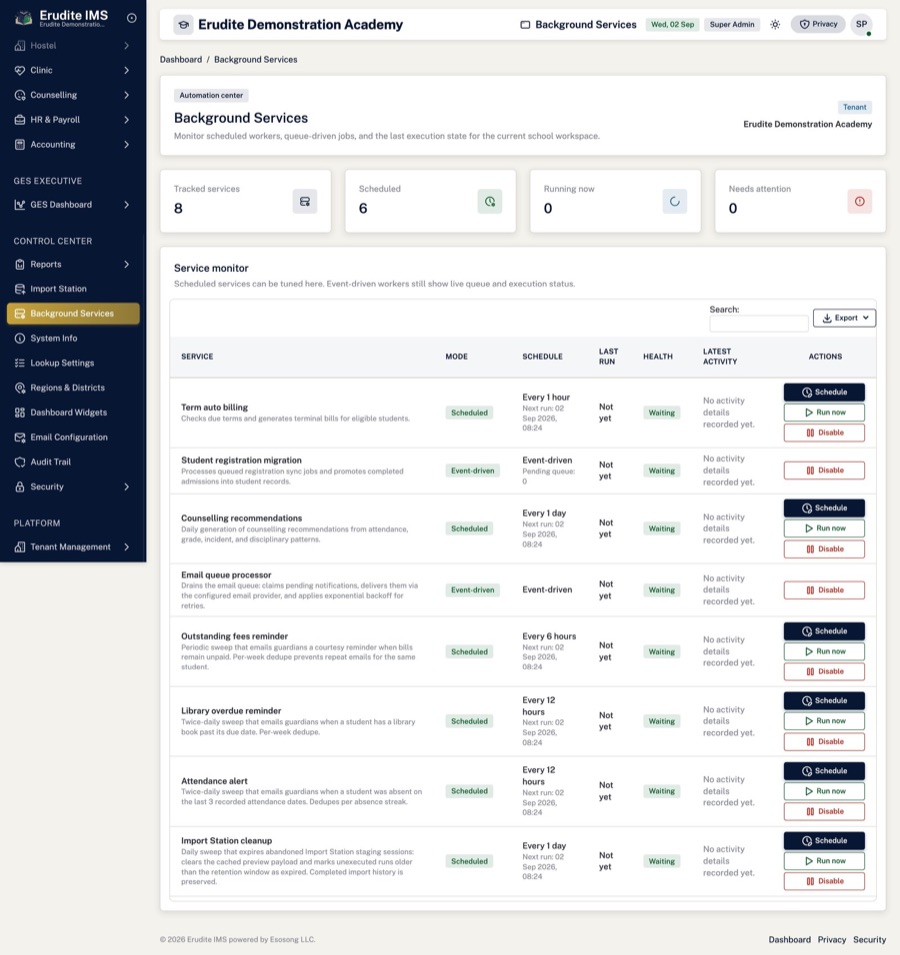Open Audit Trail menu item
900x955 pixels.
[x=73, y=462]
